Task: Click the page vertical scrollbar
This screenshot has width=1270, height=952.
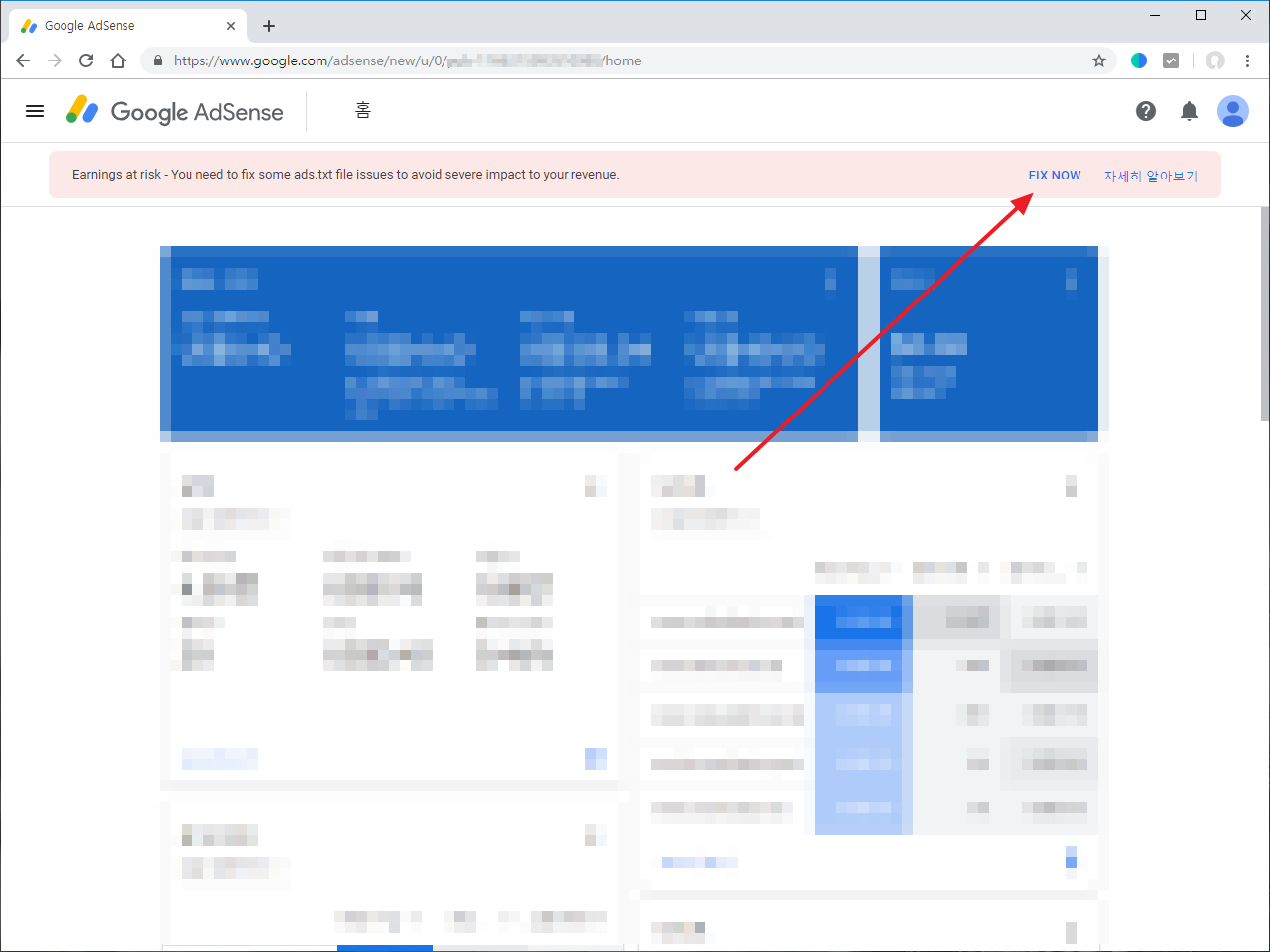Action: point(1264,317)
